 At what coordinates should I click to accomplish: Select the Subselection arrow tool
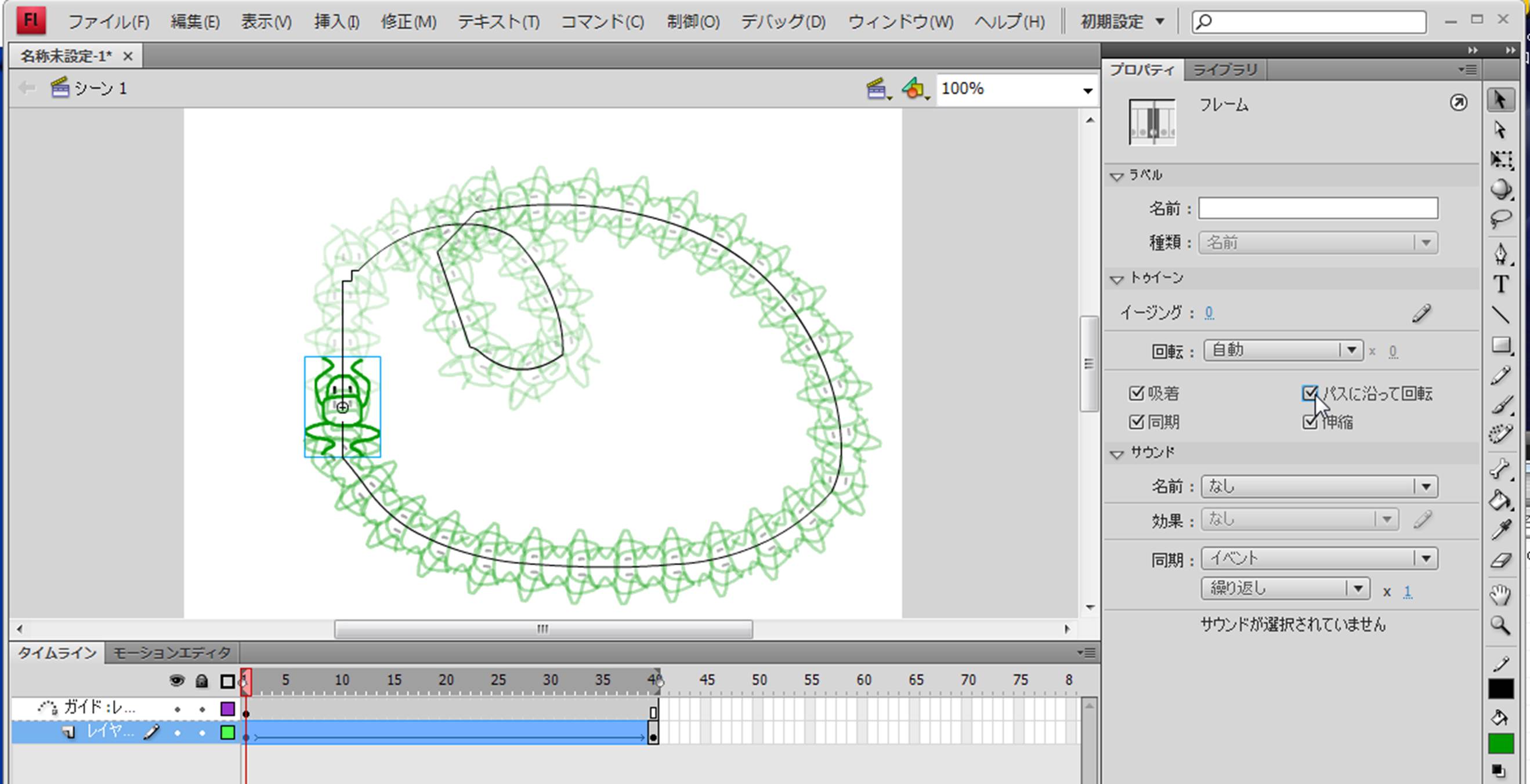point(1501,129)
